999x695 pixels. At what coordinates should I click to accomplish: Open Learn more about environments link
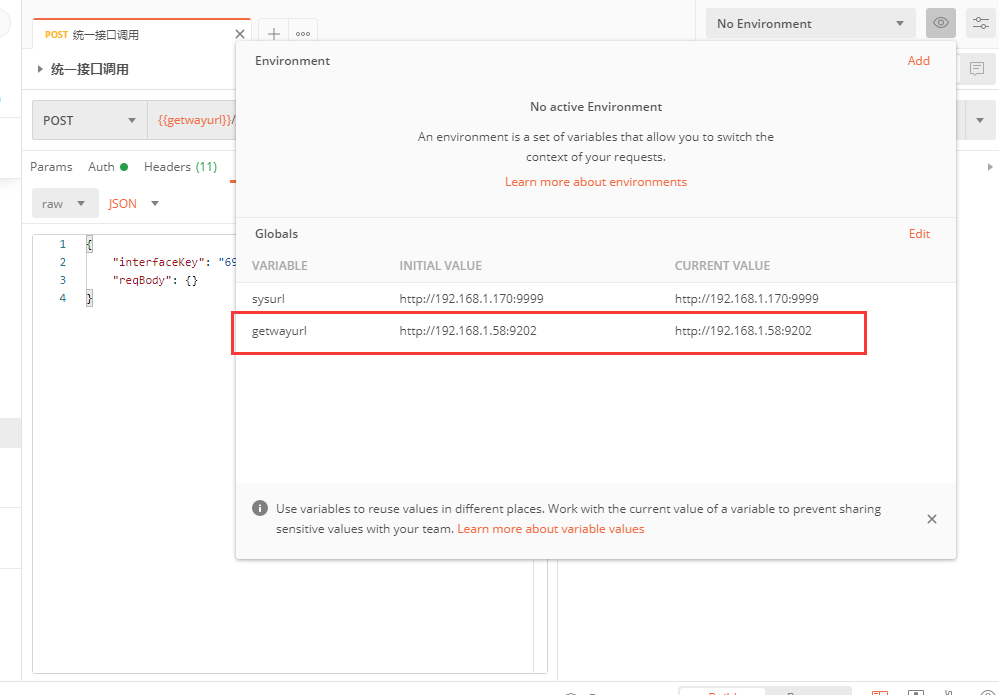[596, 182]
